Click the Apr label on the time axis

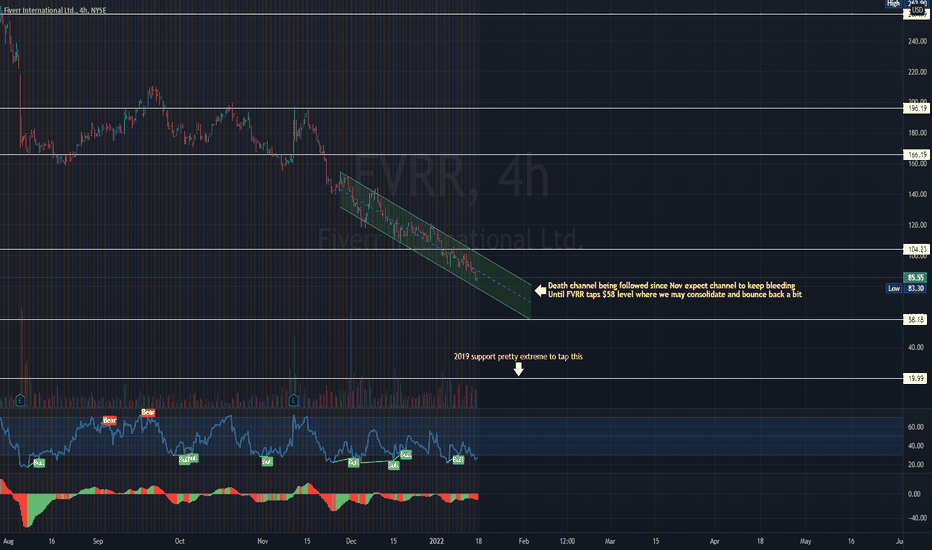pyautogui.click(x=714, y=541)
